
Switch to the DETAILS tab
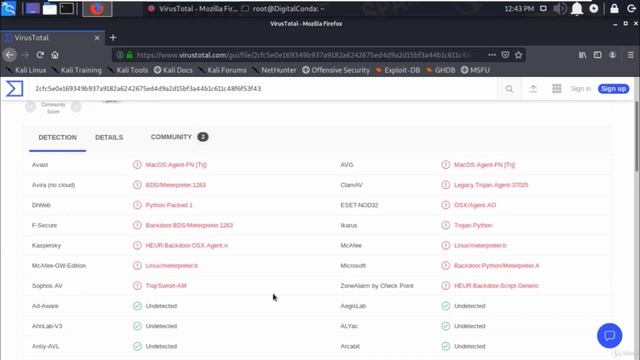point(109,138)
